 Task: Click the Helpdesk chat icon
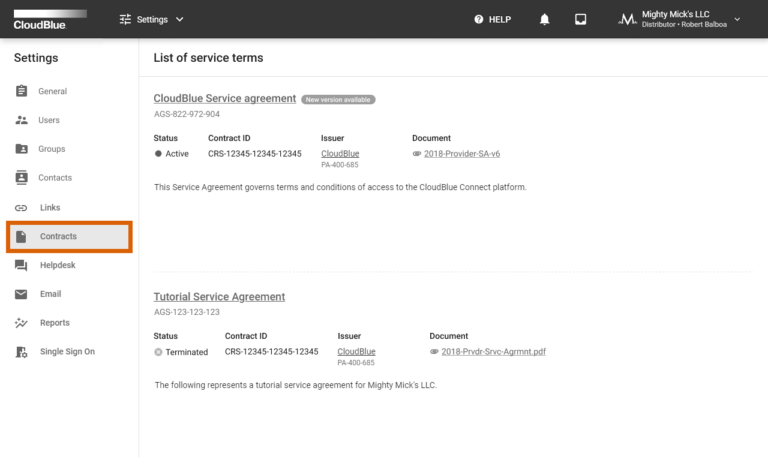[x=21, y=265]
